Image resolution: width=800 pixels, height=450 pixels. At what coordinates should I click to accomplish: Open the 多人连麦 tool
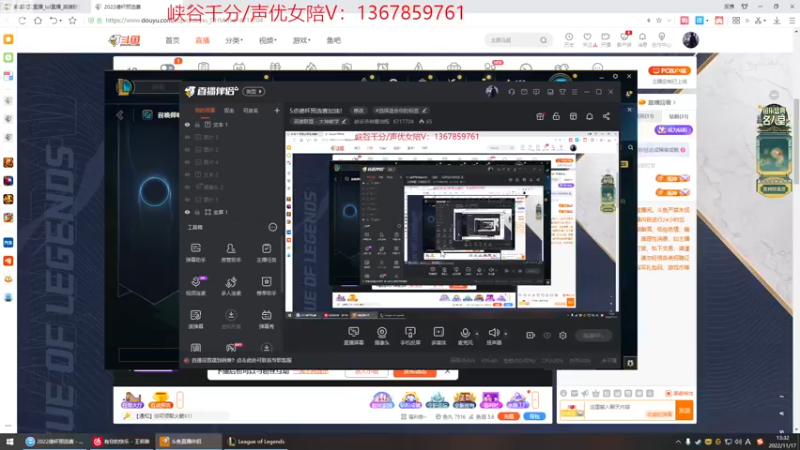[231, 286]
